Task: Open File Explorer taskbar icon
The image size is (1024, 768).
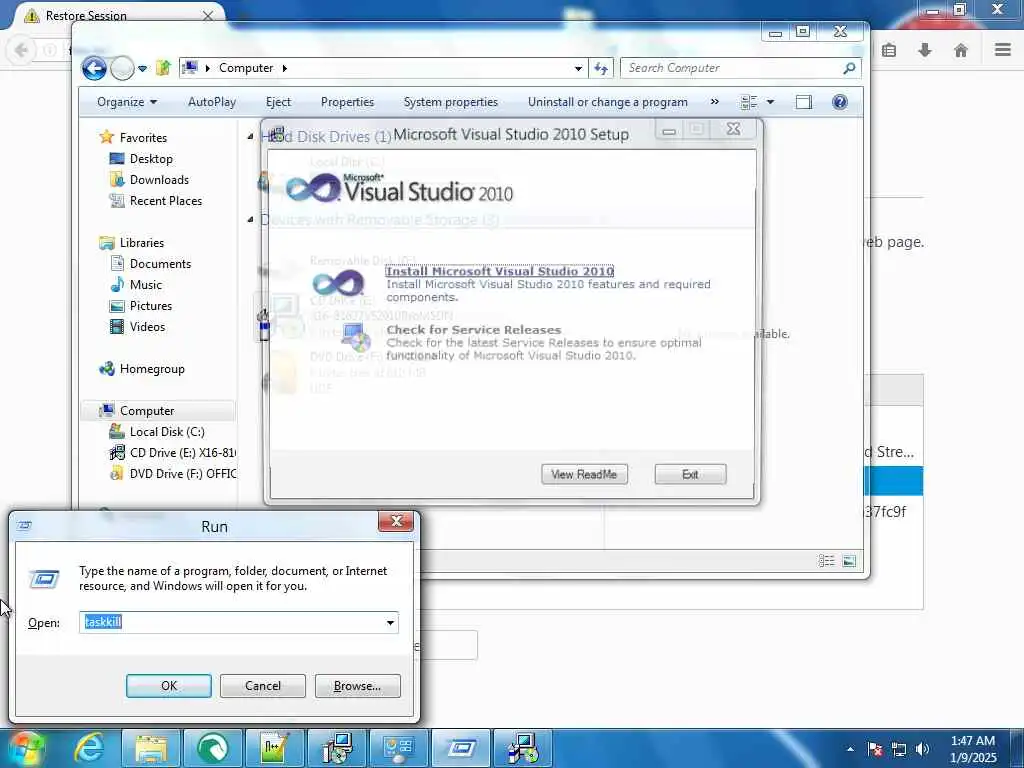Action: pyautogui.click(x=151, y=748)
